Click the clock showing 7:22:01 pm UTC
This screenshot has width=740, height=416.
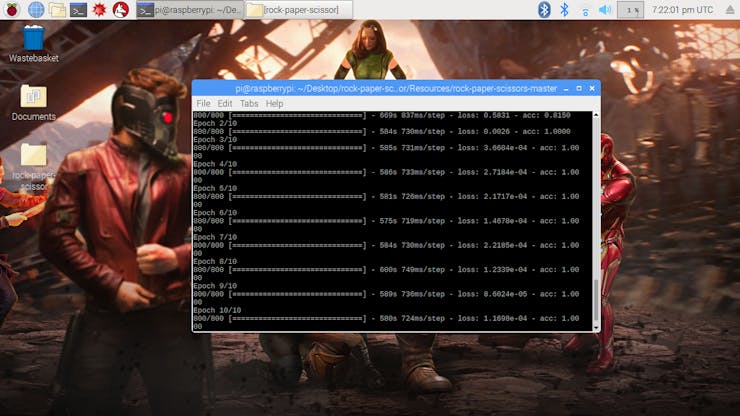pyautogui.click(x=682, y=9)
